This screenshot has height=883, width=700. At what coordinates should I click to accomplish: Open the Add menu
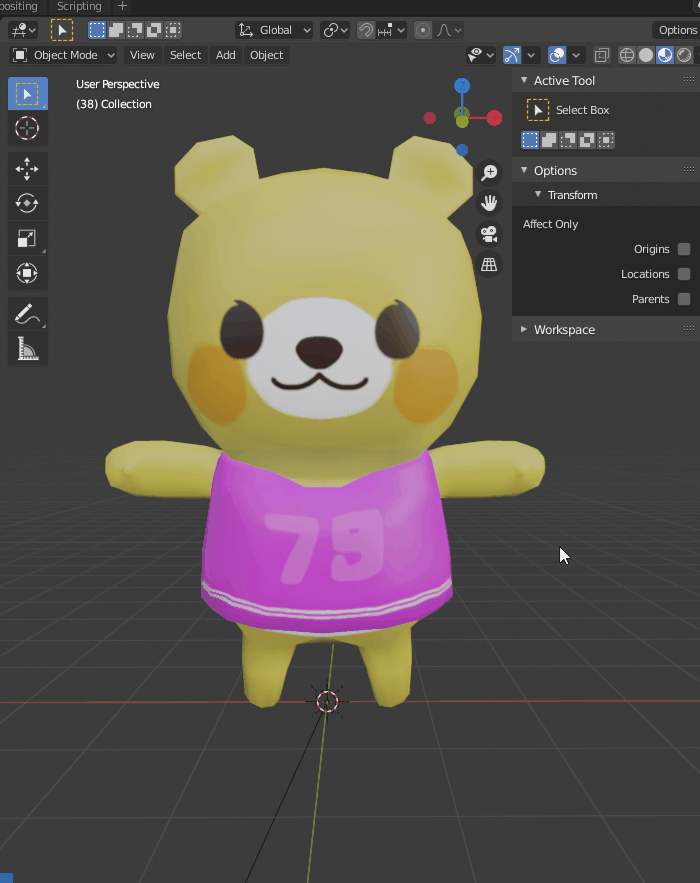point(225,55)
